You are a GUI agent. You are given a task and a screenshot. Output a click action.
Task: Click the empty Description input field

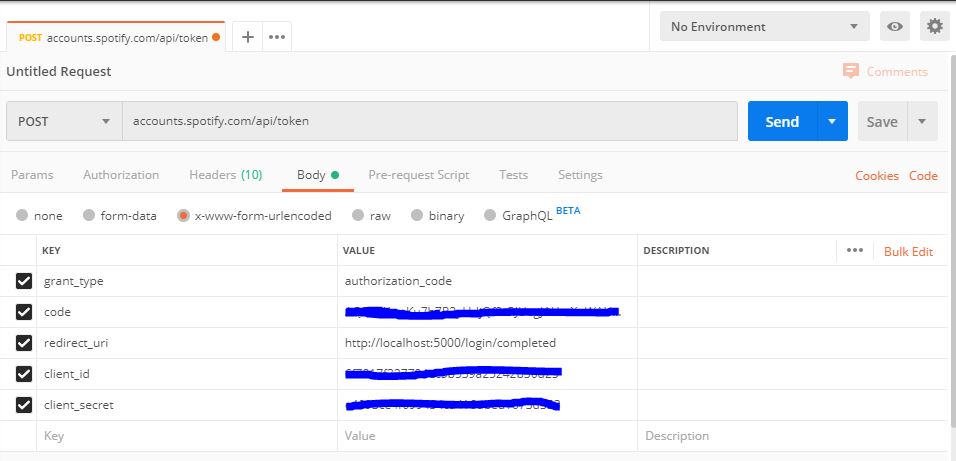(793, 436)
